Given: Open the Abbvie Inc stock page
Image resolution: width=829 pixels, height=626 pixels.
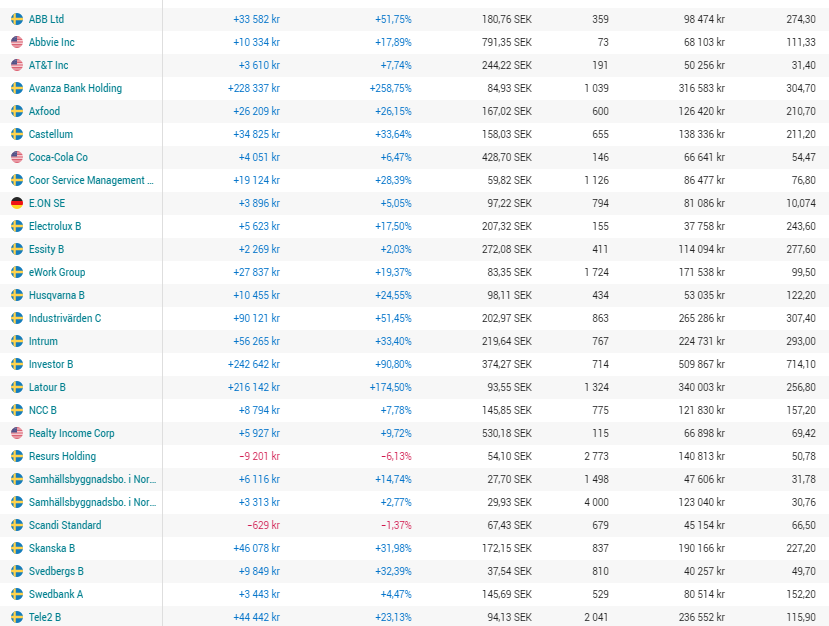Looking at the screenshot, I should tap(51, 42).
